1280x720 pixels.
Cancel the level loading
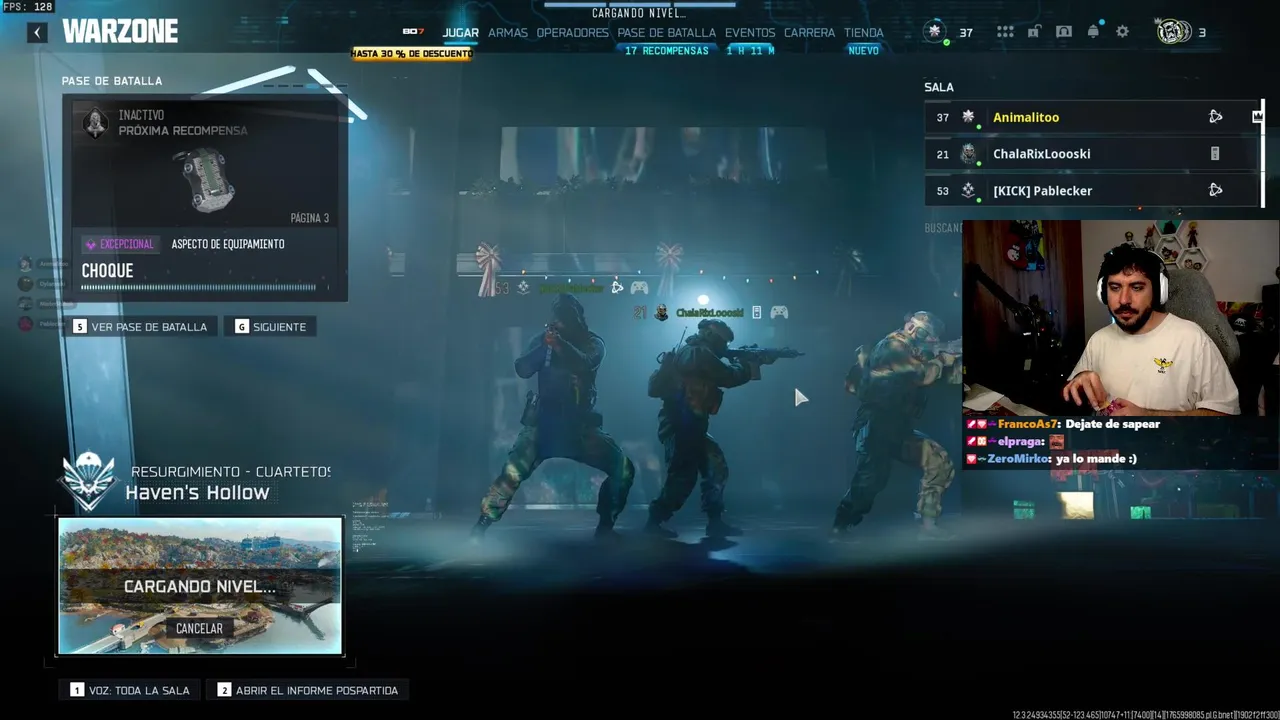199,628
